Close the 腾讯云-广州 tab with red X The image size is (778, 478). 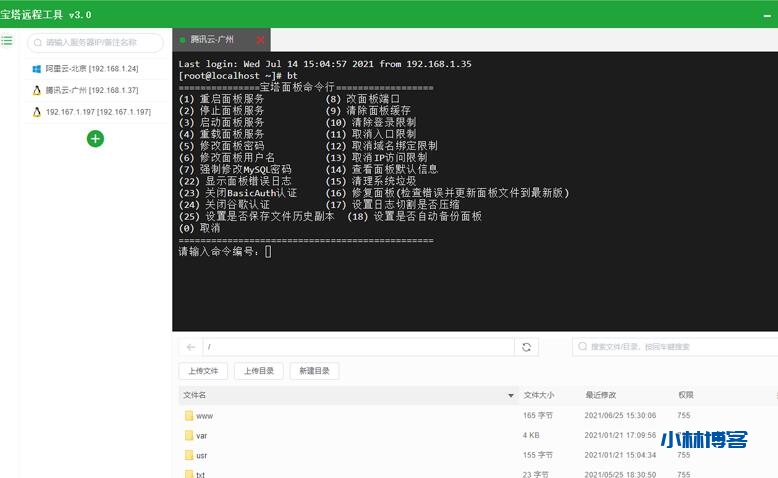260,40
